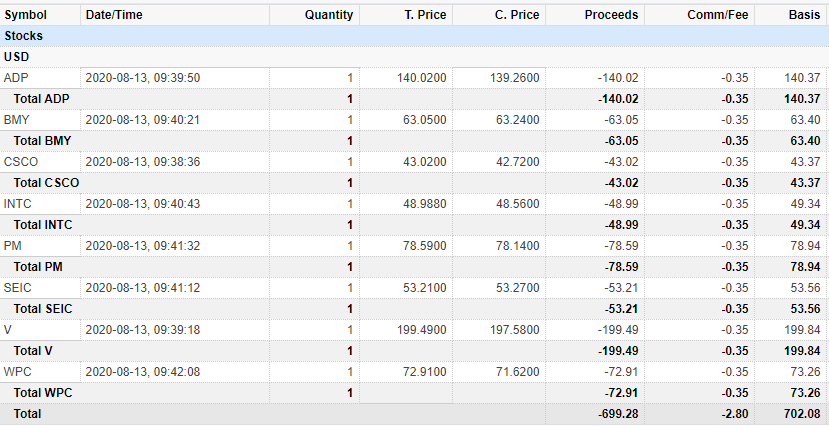Image resolution: width=829 pixels, height=427 pixels.
Task: Click the Proceeds column header
Action: tap(611, 15)
